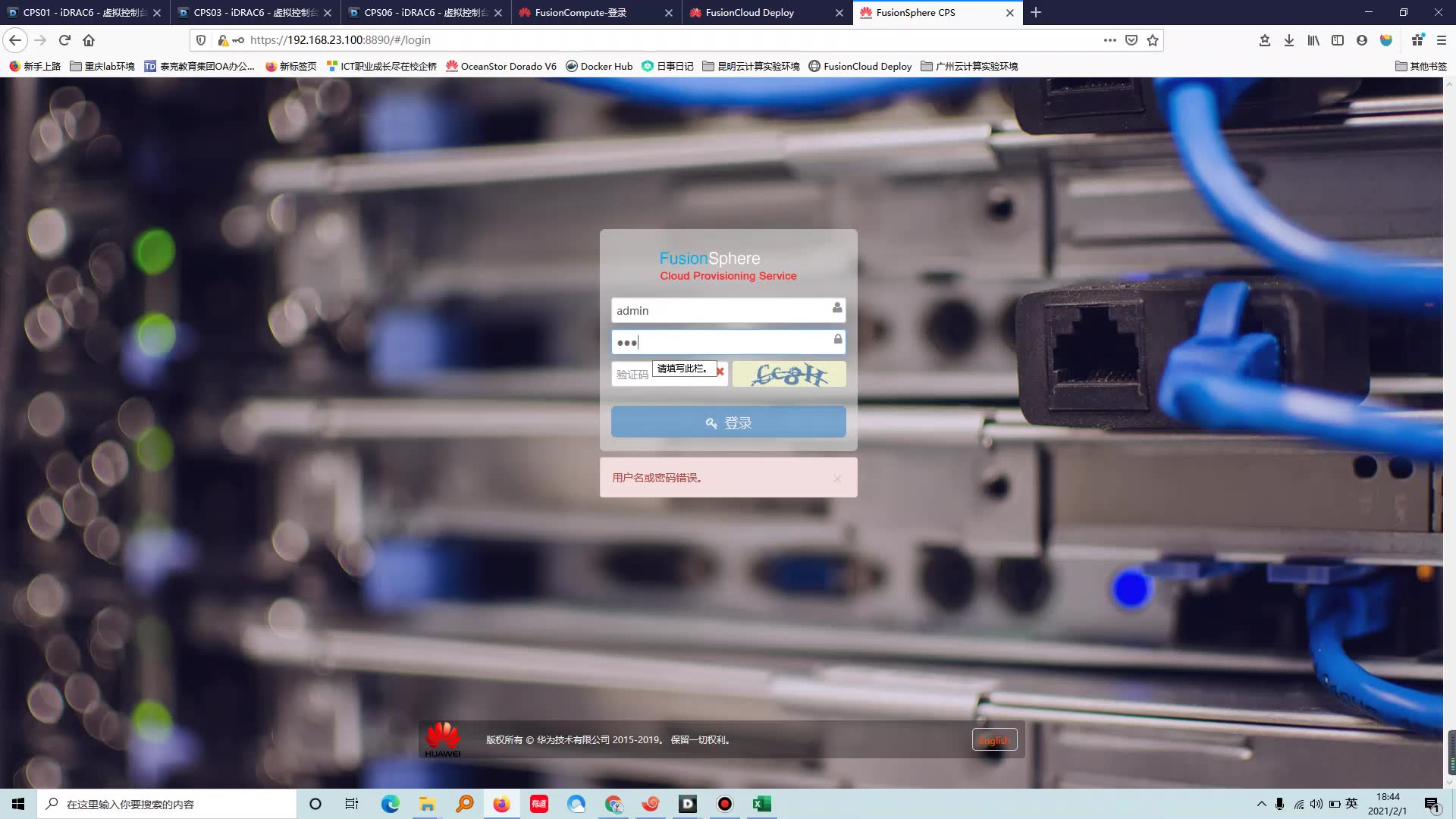The image size is (1456, 819).
Task: Click the page vertical scrollbar thumb
Action: coord(1450,752)
